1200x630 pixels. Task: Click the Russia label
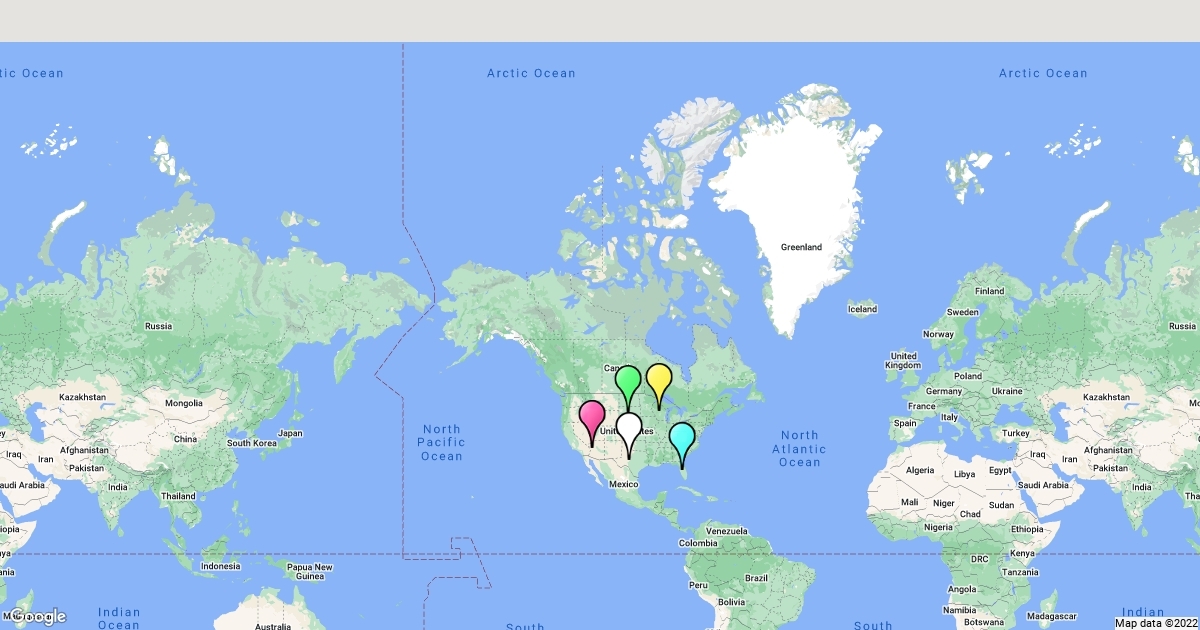point(160,324)
